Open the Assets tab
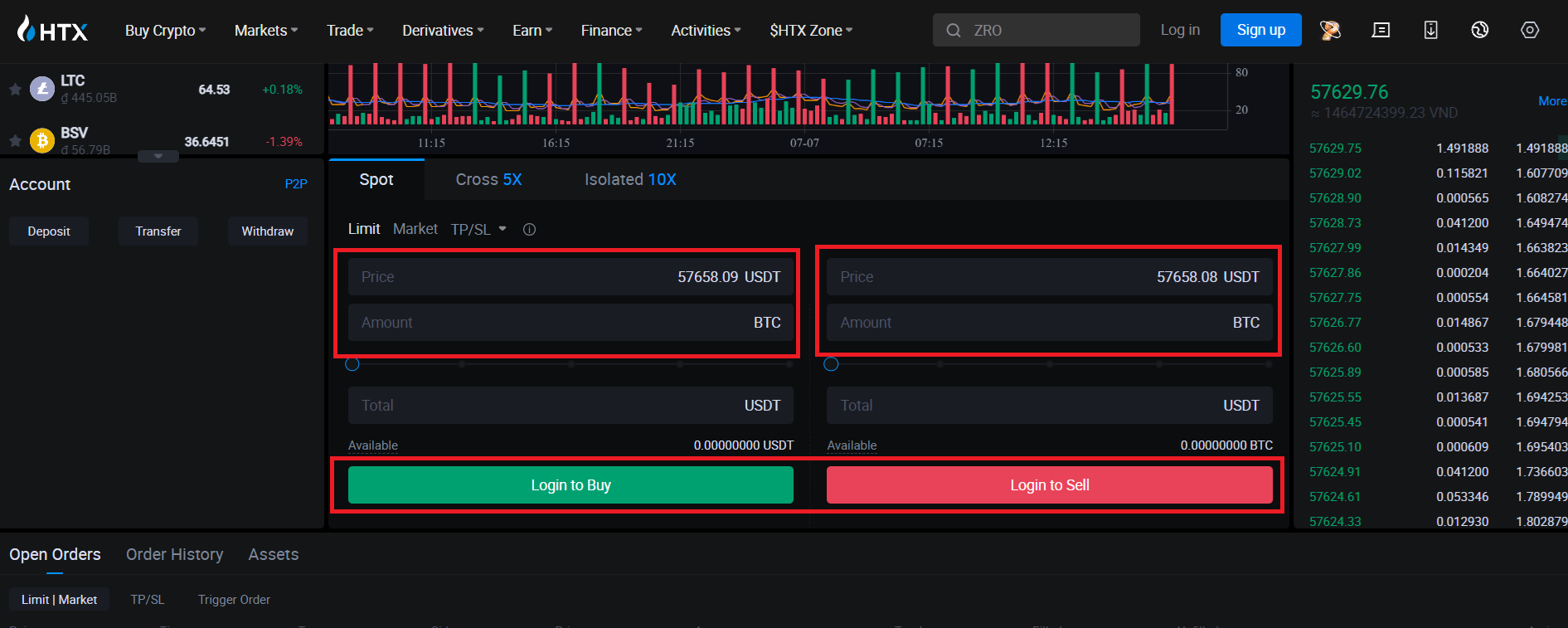Viewport: 1568px width, 628px height. tap(273, 554)
